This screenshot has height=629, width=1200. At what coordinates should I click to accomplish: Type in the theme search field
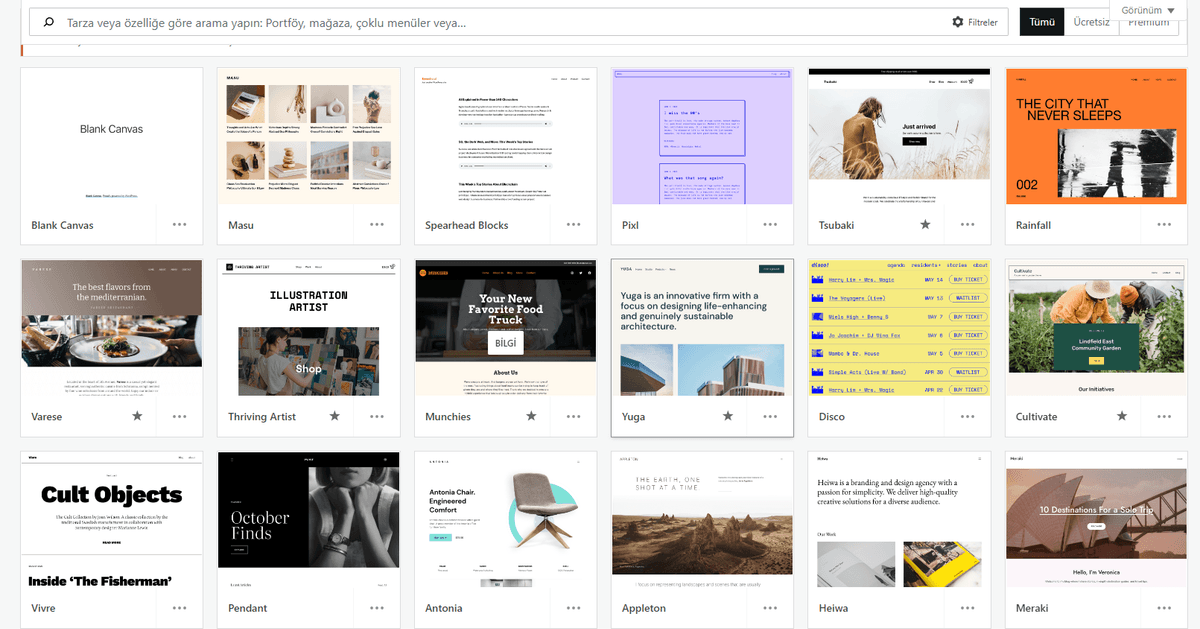click(500, 22)
